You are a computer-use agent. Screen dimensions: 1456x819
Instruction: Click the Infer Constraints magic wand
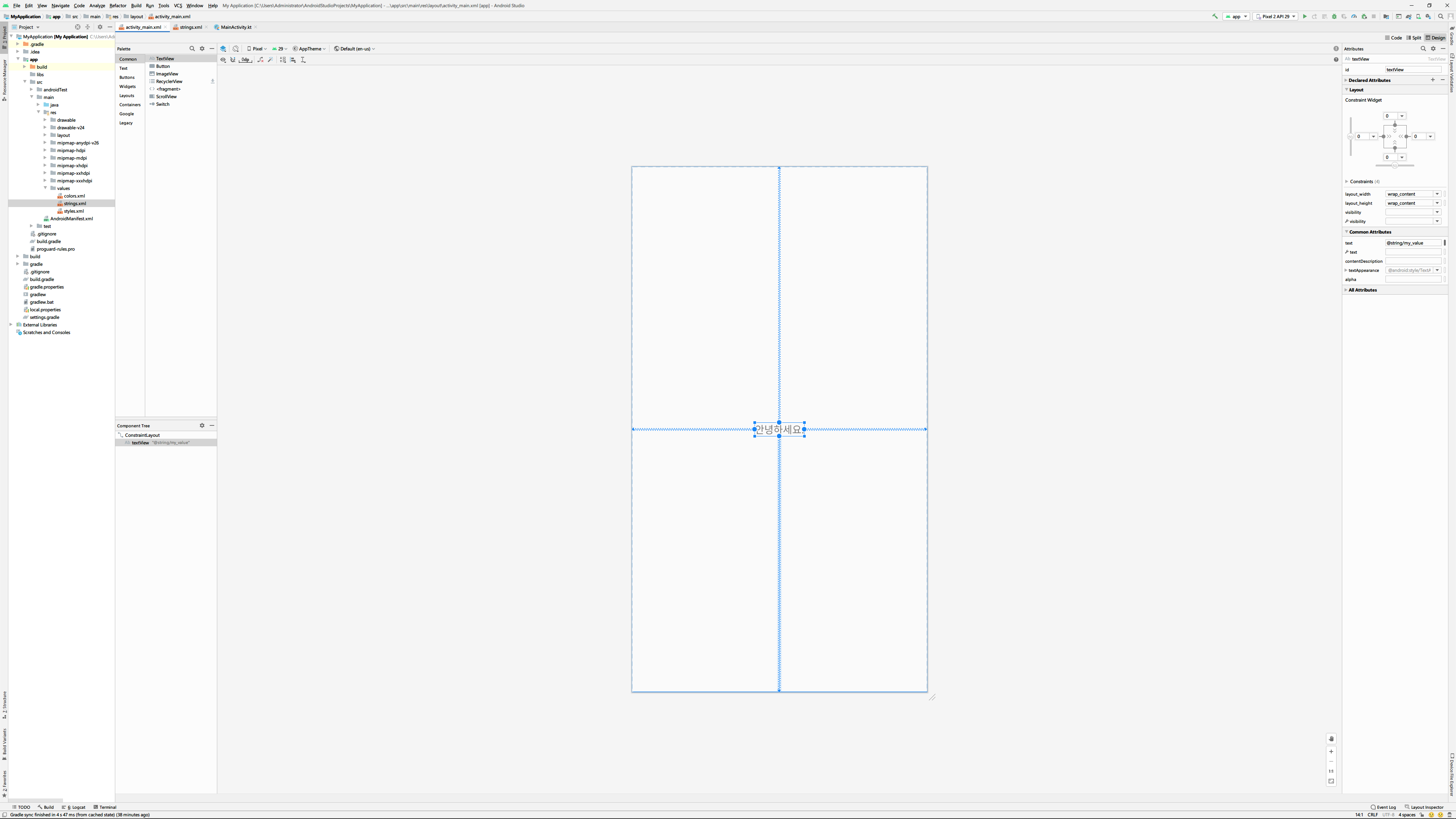pos(270,60)
